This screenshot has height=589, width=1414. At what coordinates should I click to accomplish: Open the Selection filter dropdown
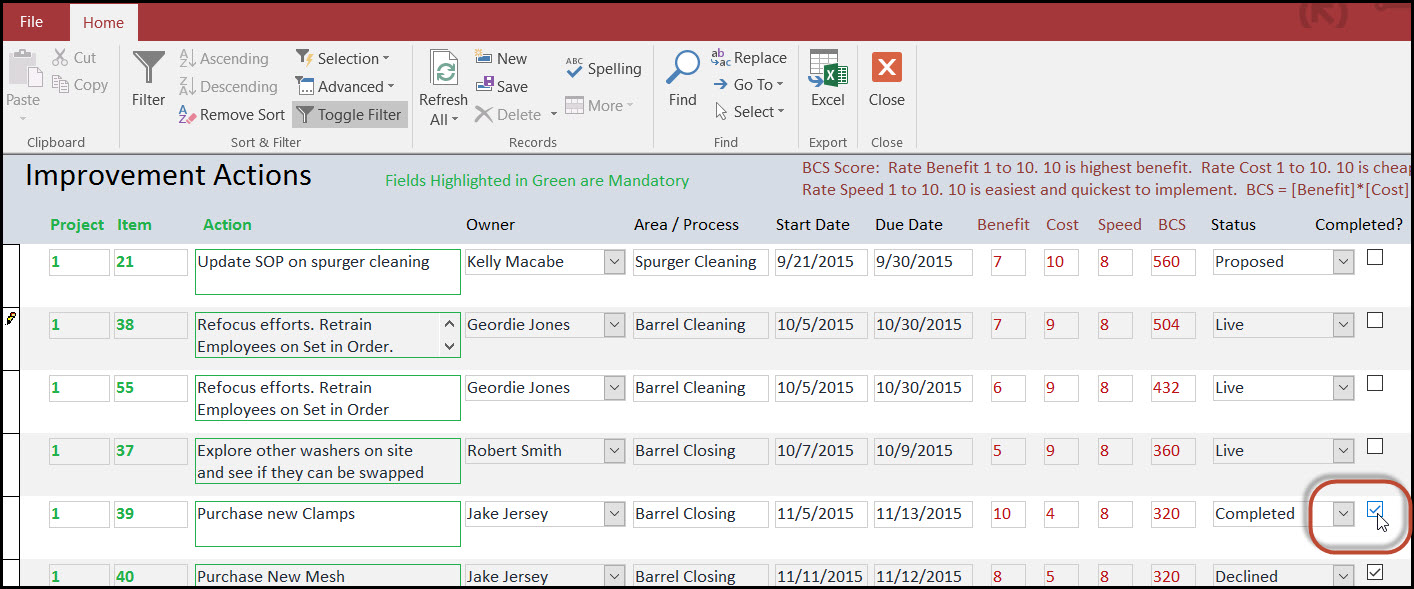[x=342, y=59]
